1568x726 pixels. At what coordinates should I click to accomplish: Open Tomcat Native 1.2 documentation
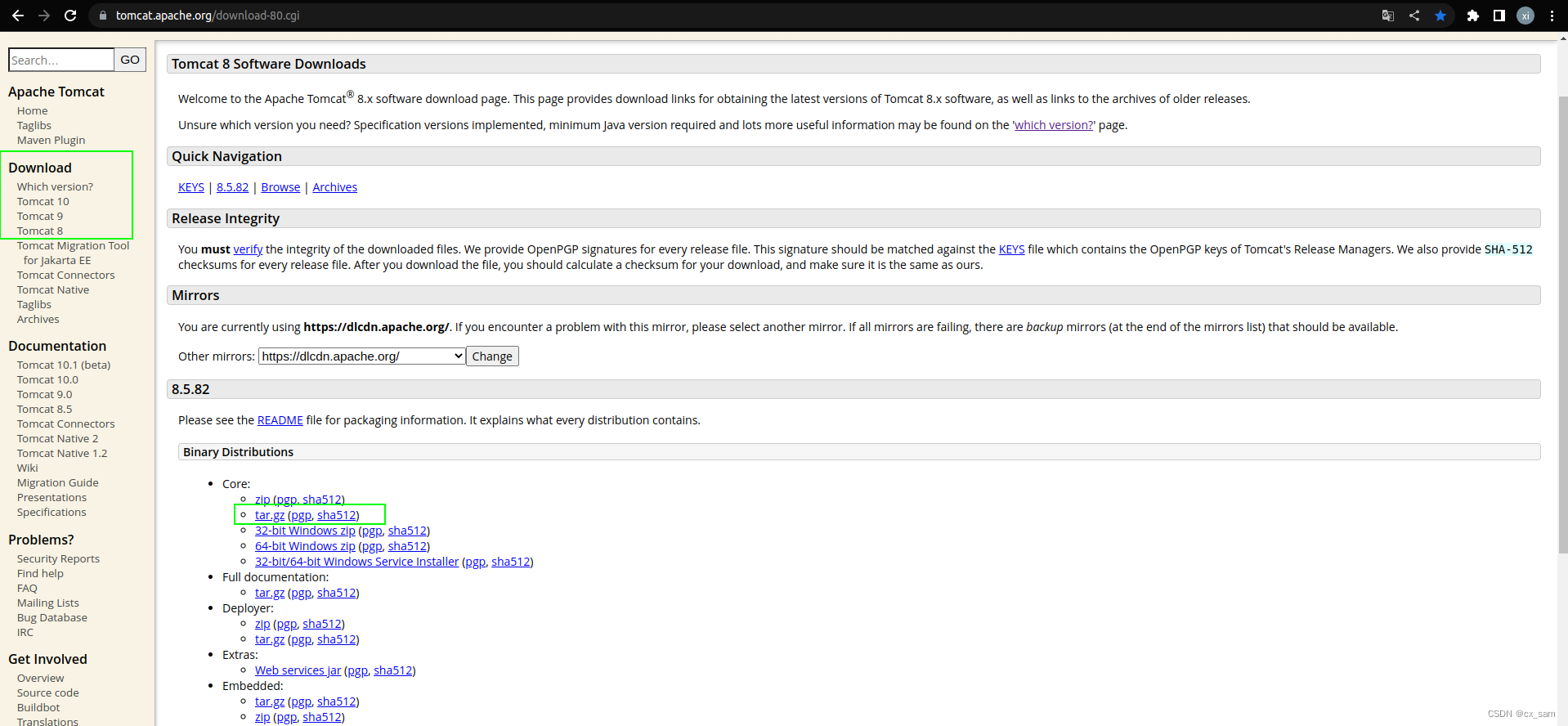(62, 453)
